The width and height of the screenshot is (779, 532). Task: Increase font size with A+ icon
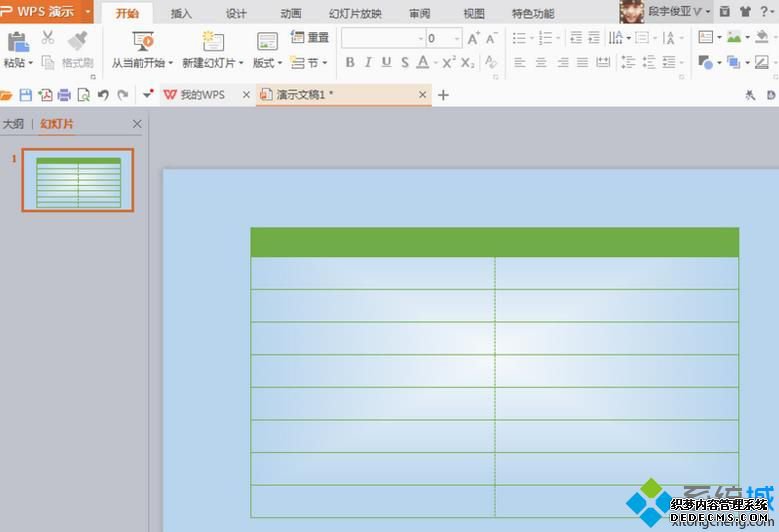pos(473,38)
